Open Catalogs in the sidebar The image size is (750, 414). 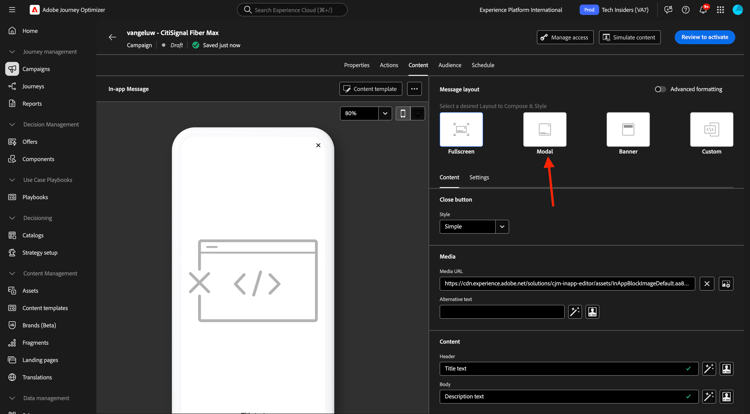33,235
